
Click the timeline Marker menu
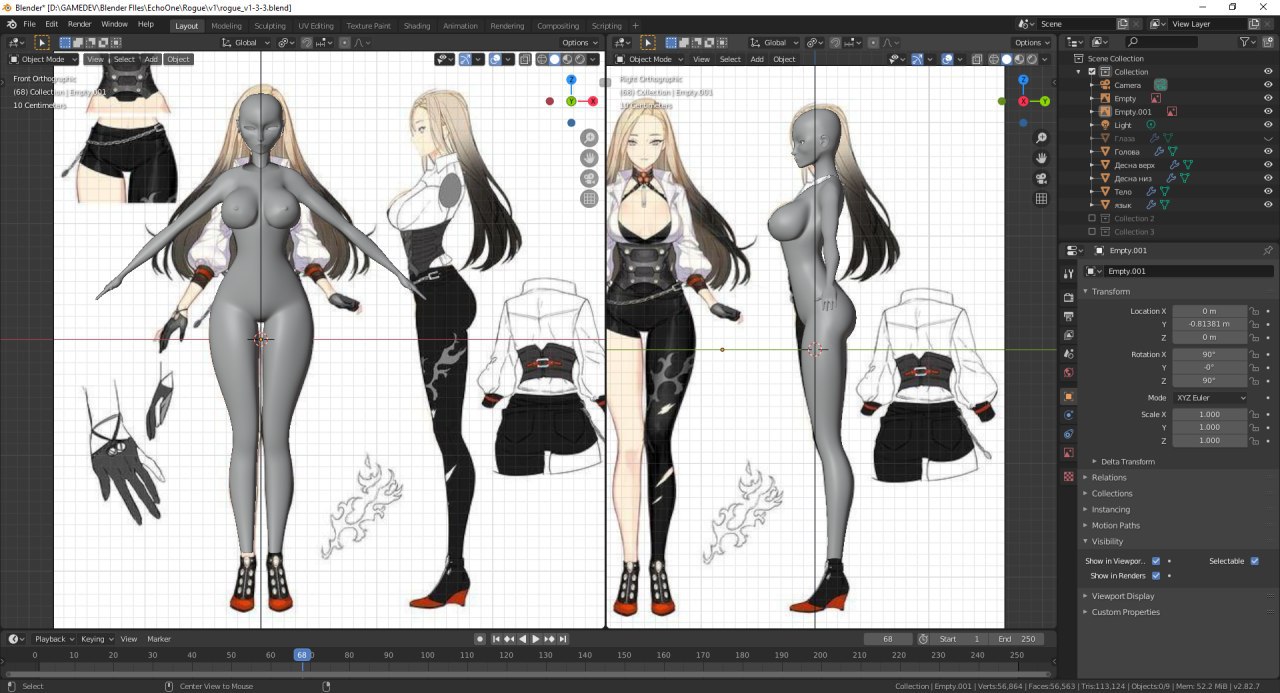click(x=159, y=639)
